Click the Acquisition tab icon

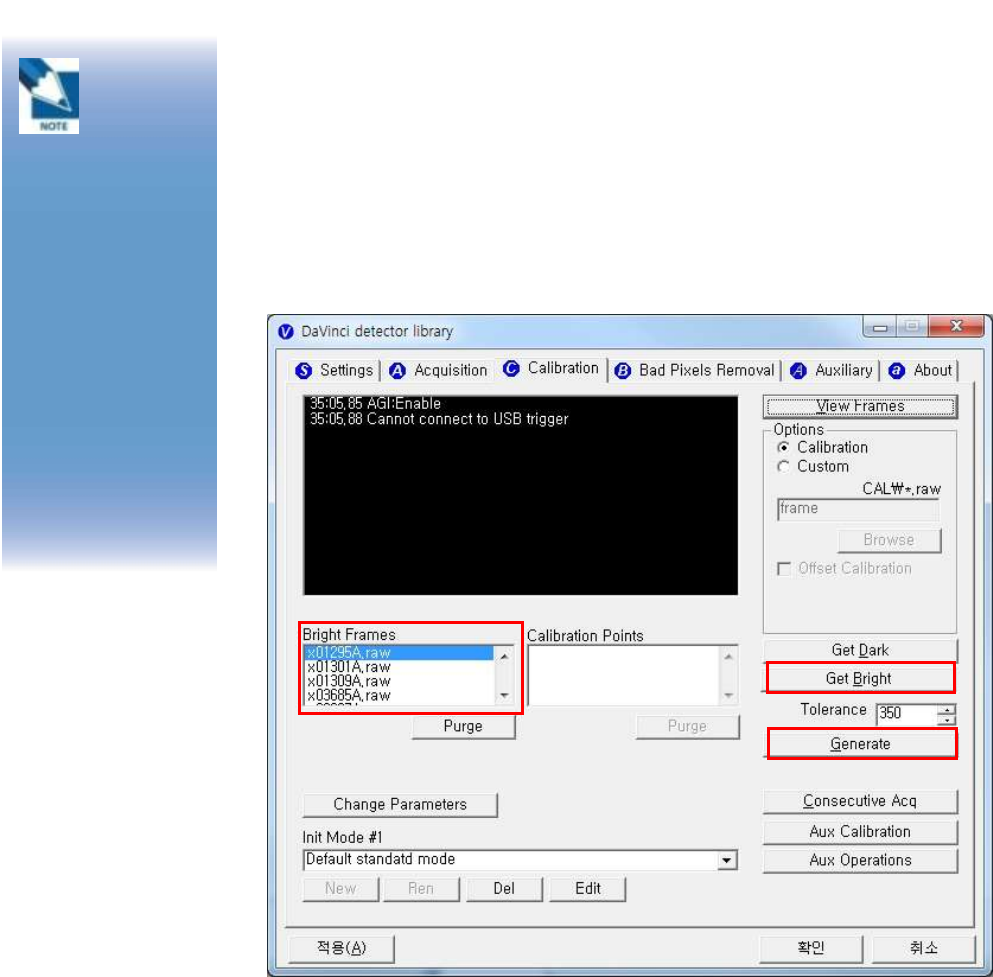click(397, 370)
